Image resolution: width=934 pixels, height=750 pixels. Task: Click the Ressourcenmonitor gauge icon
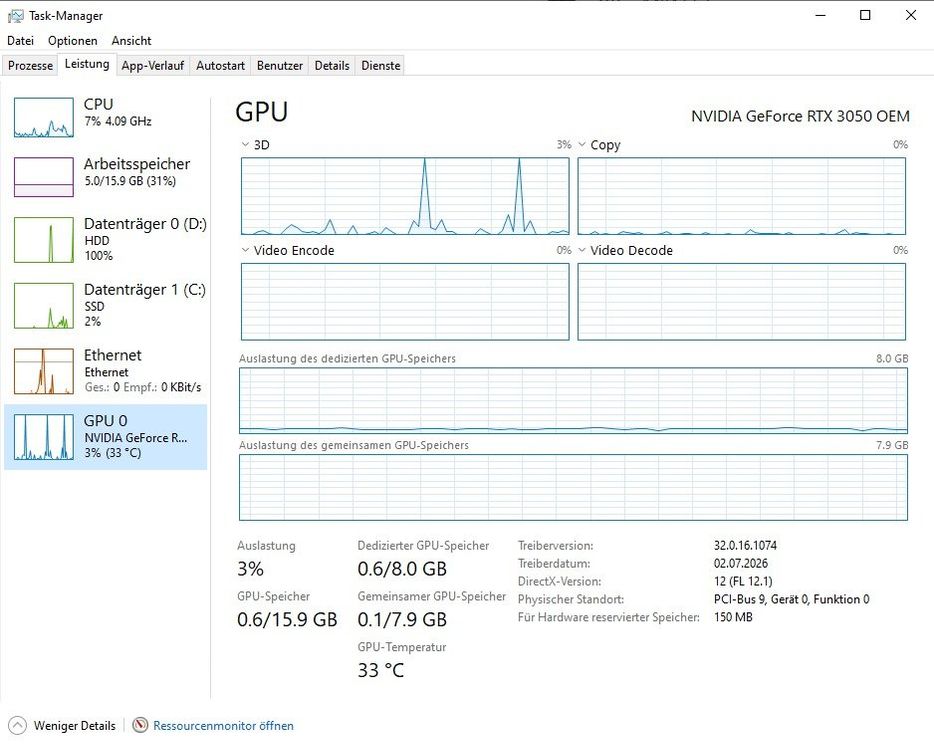(140, 725)
